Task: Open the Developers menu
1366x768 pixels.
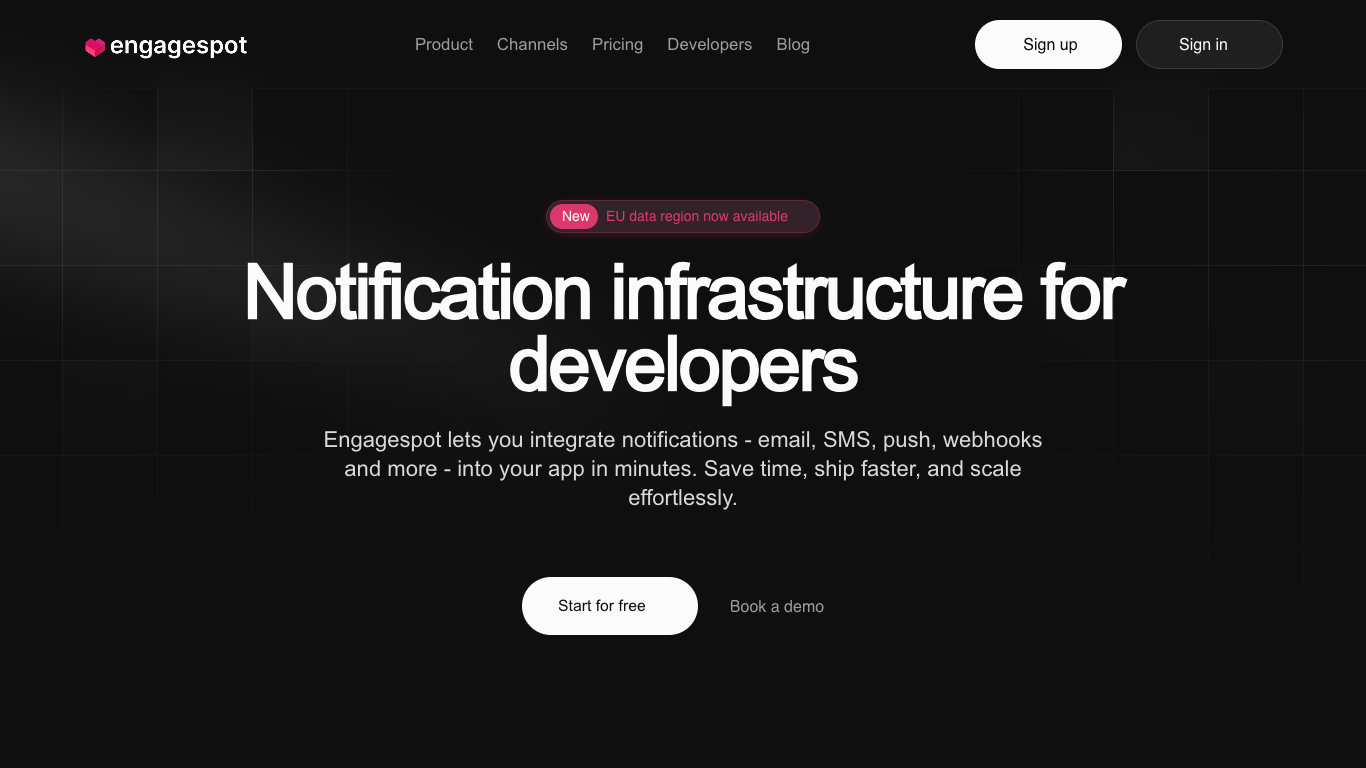Action: (x=709, y=45)
